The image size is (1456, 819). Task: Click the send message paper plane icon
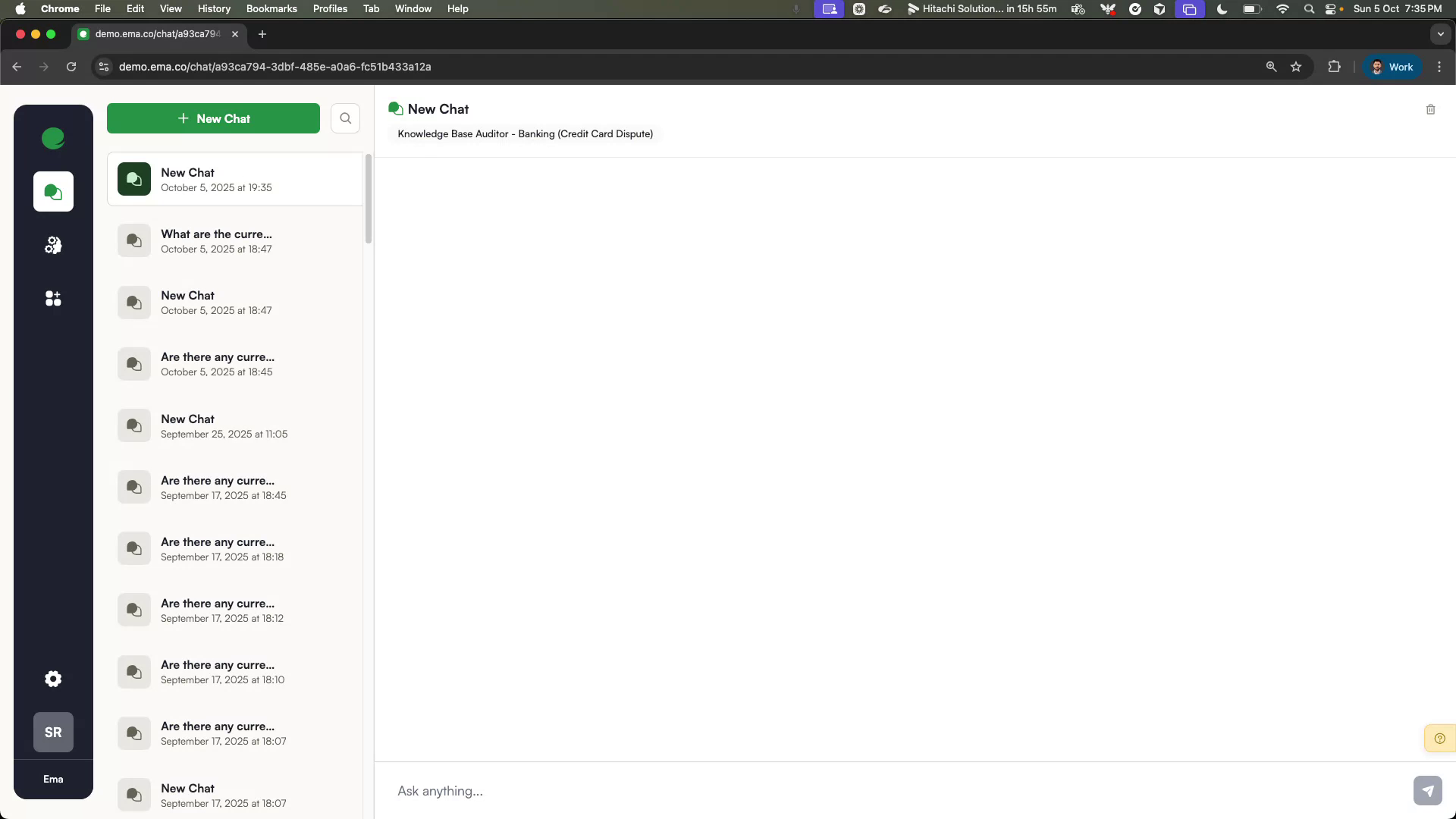[x=1428, y=789]
